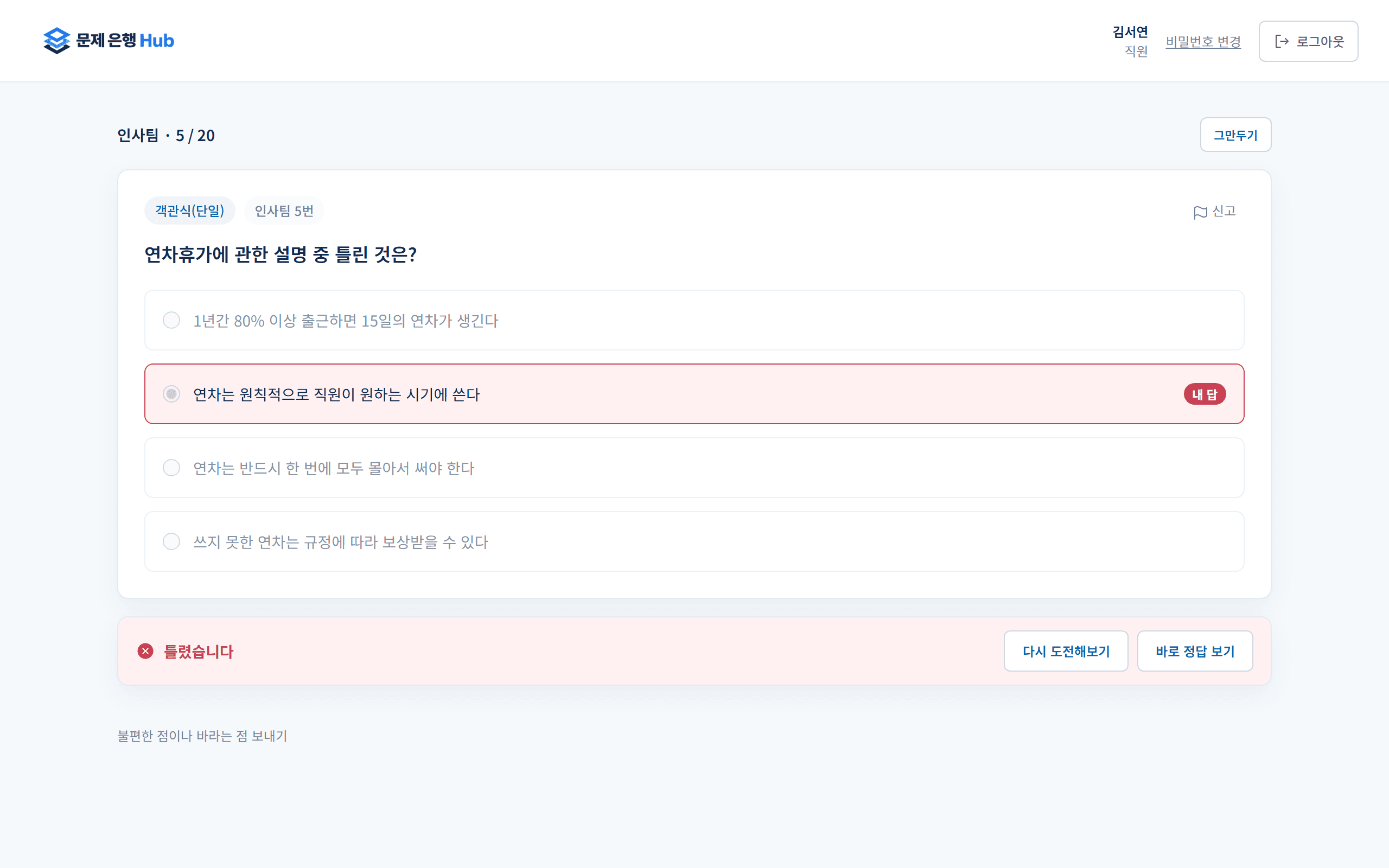The height and width of the screenshot is (868, 1389).
Task: Open the 비밀번호 변경 link
Action: (1203, 41)
